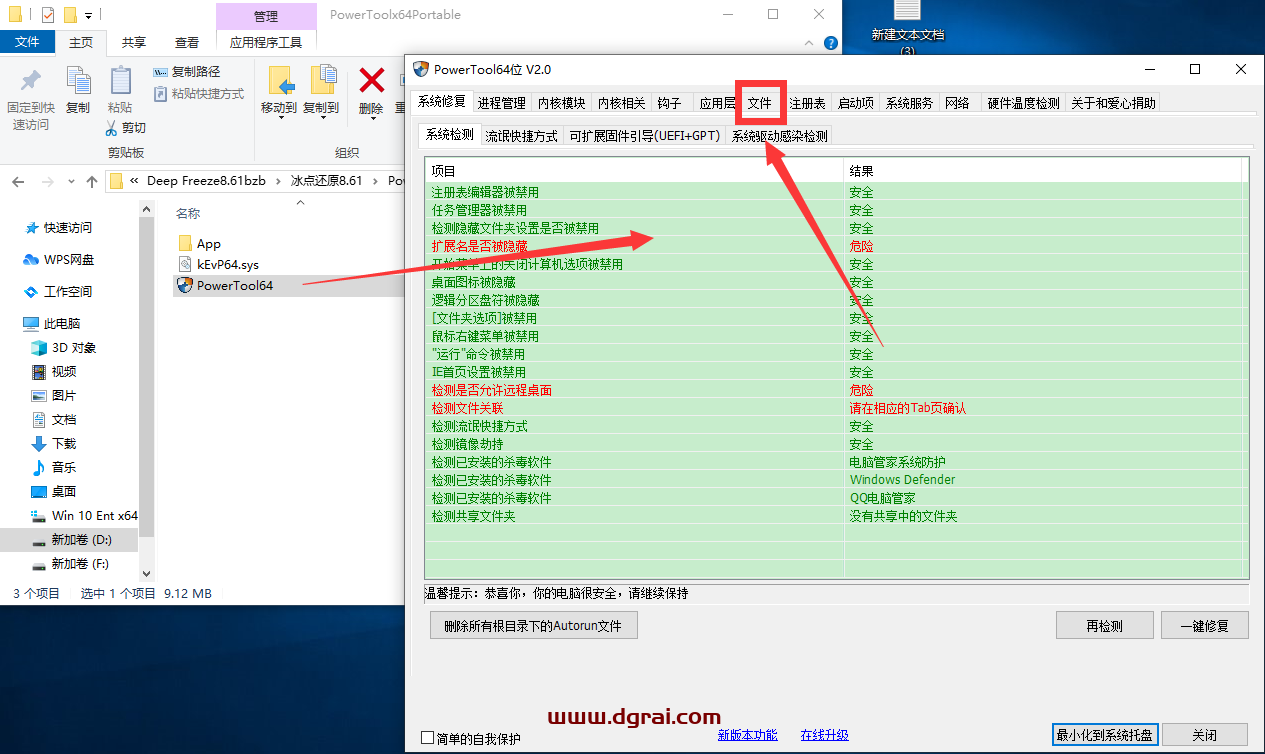Open the 文件 tab in PowerTool
Image resolution: width=1265 pixels, height=754 pixels.
[760, 103]
